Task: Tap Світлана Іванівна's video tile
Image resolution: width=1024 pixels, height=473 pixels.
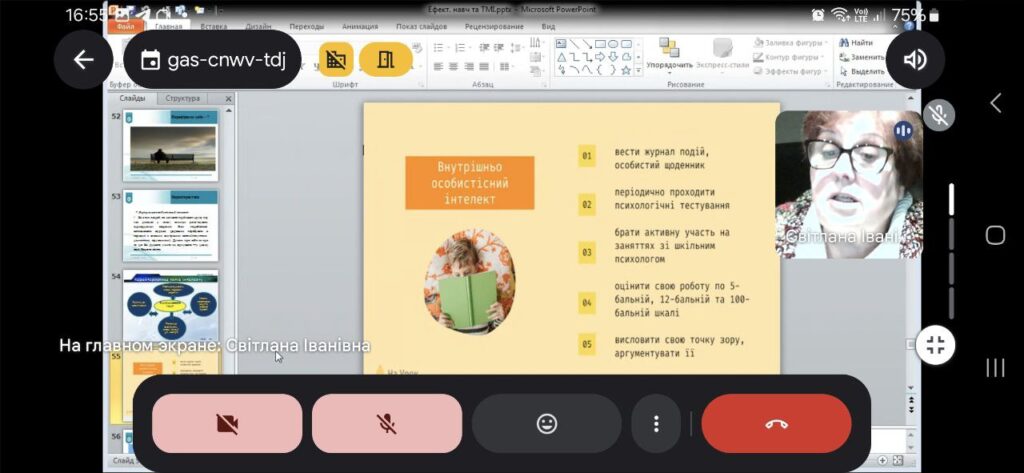Action: pyautogui.click(x=848, y=183)
